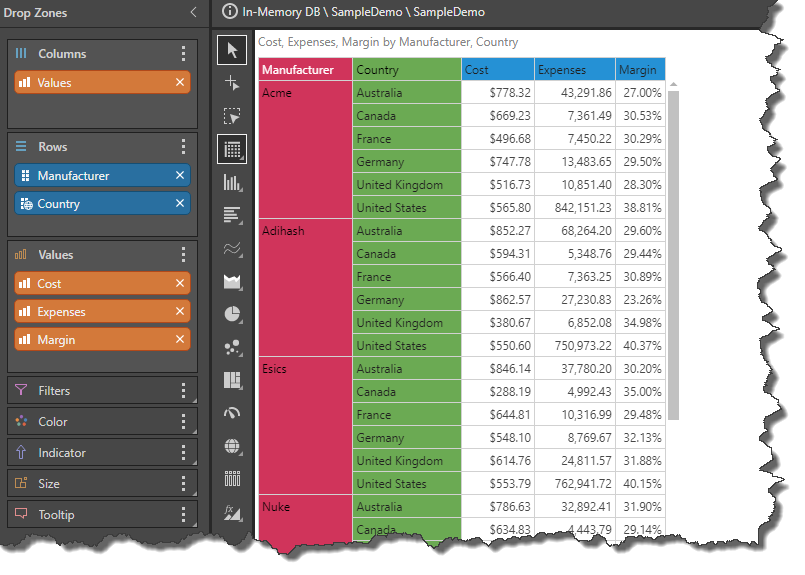Switch to grid table visualization
Image resolution: width=805 pixels, height=575 pixels.
click(232, 150)
